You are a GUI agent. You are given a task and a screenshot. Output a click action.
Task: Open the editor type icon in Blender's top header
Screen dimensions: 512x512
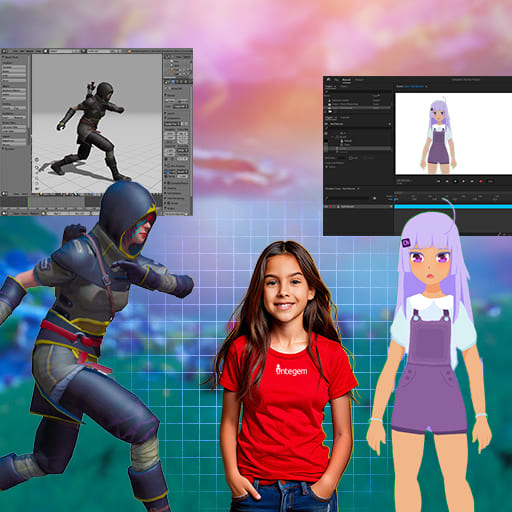(4, 51)
